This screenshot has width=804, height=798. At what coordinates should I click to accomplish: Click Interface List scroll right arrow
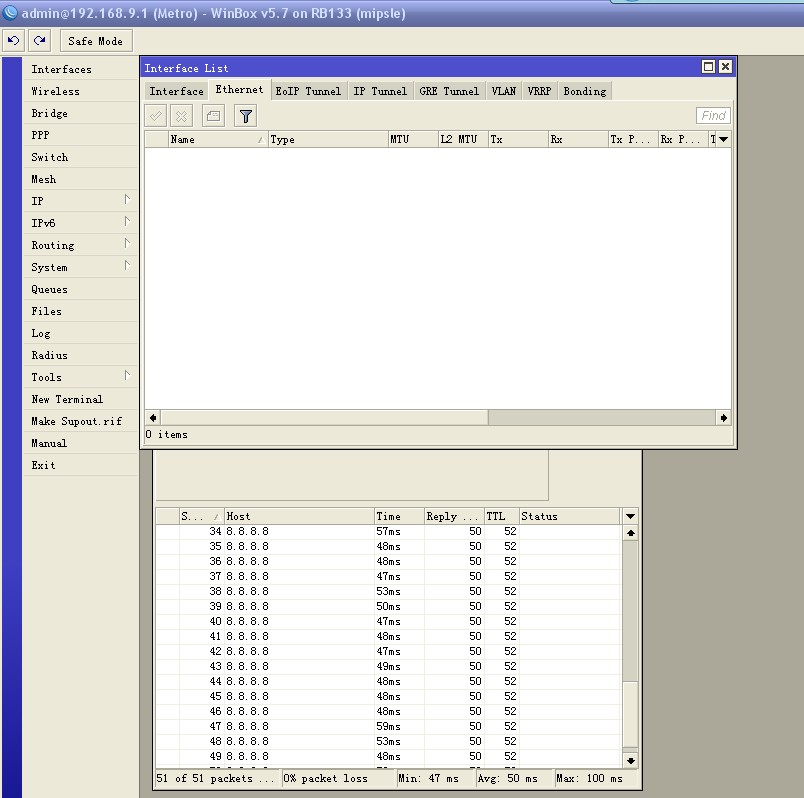(x=723, y=418)
